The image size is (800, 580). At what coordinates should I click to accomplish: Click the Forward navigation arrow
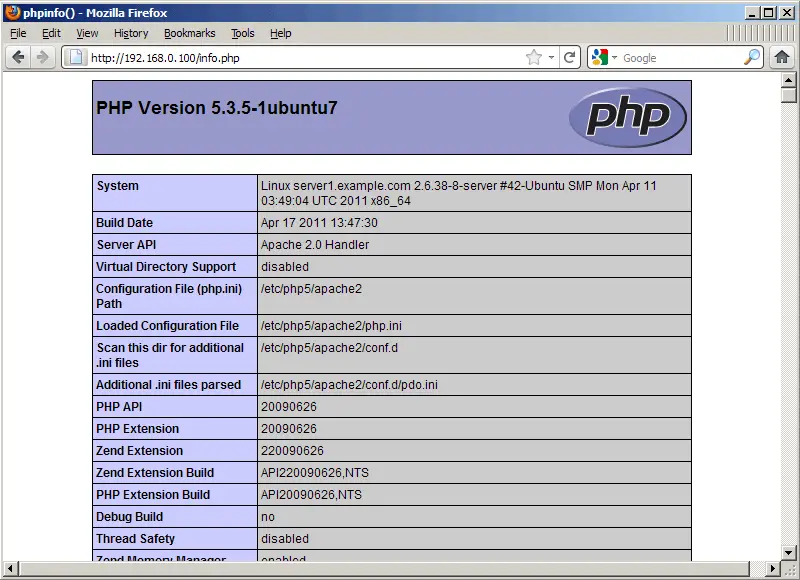tap(43, 57)
